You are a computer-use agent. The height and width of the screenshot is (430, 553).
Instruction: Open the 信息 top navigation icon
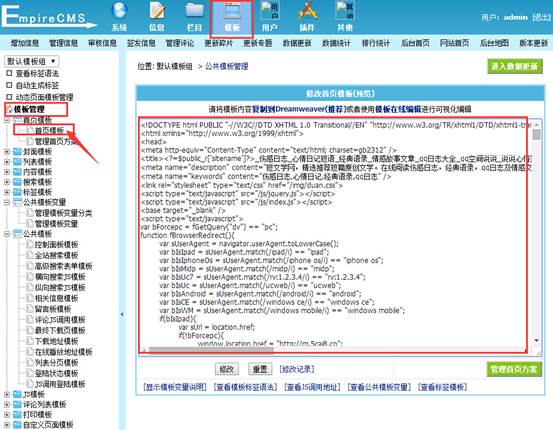(156, 16)
